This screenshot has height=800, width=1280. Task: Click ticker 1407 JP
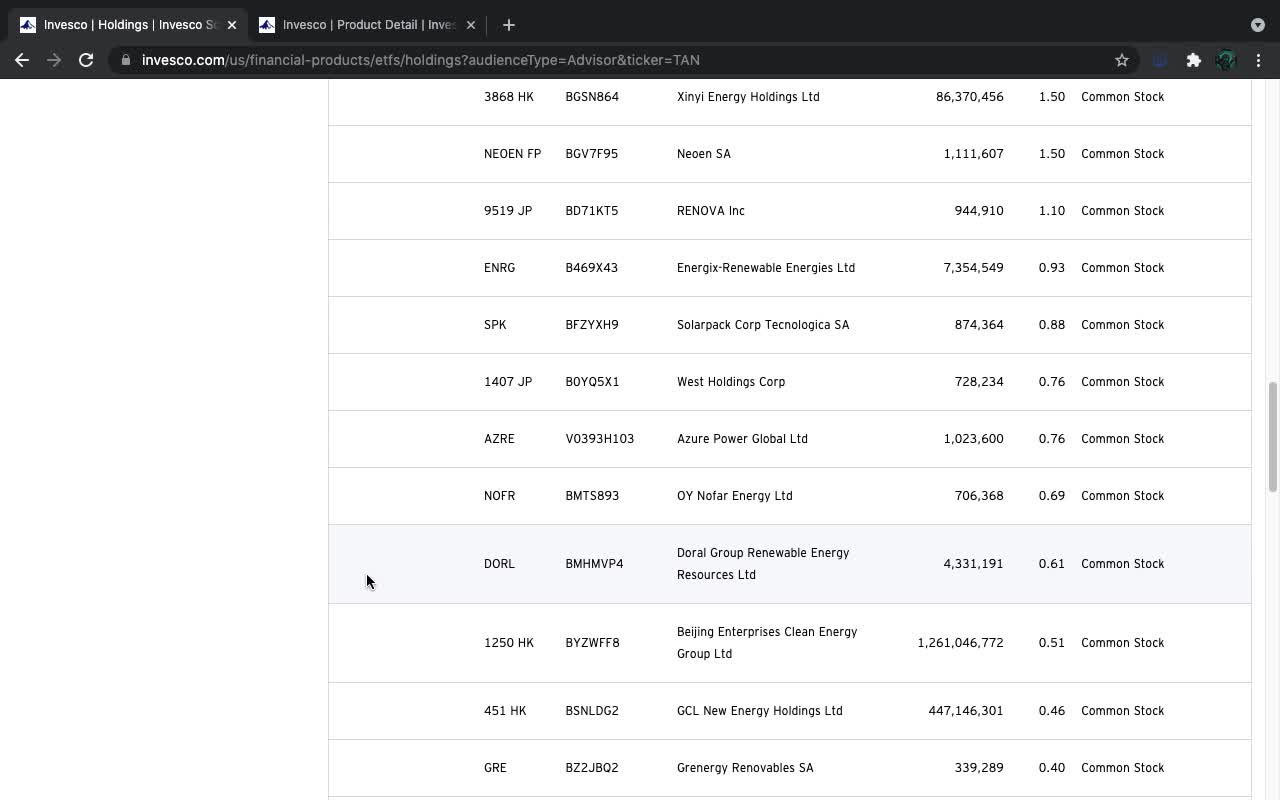pyautogui.click(x=508, y=382)
